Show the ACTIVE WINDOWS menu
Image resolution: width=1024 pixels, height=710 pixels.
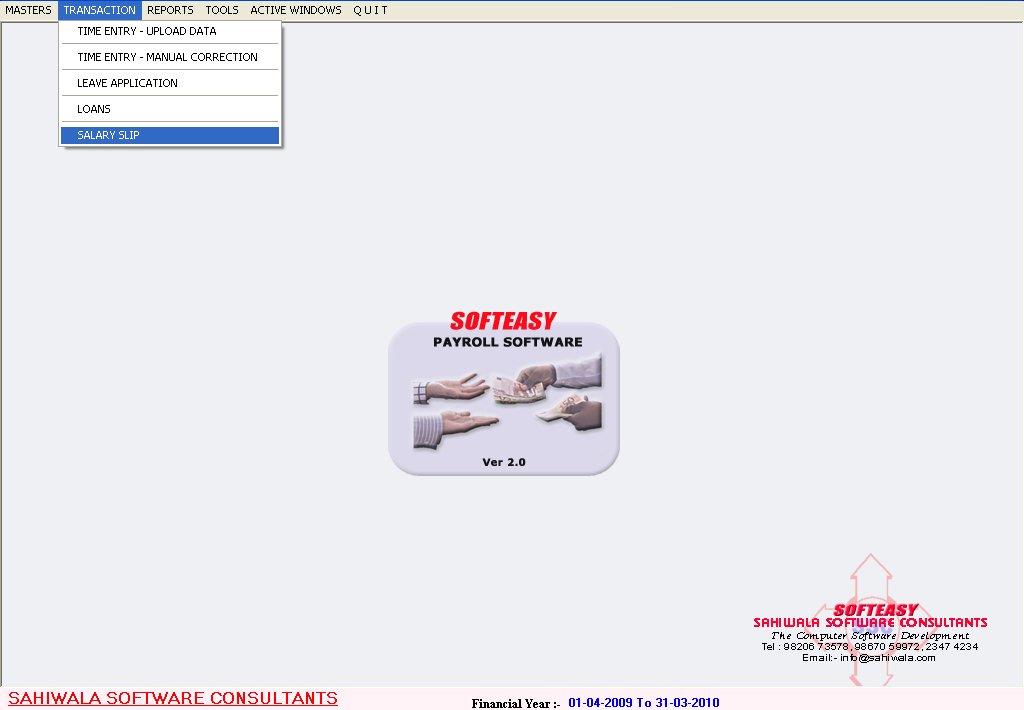(295, 10)
